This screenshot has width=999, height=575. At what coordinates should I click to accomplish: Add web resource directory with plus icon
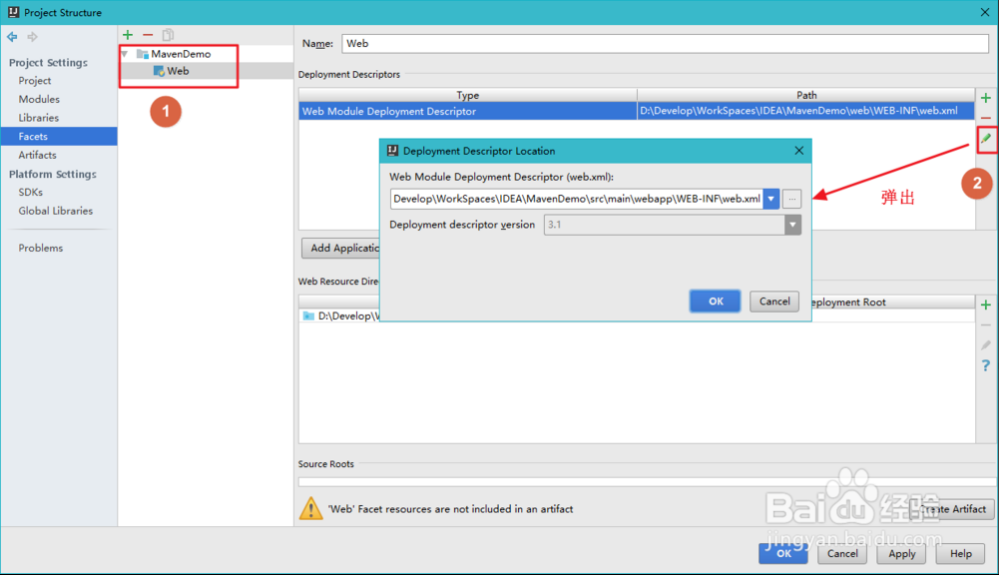pyautogui.click(x=986, y=305)
